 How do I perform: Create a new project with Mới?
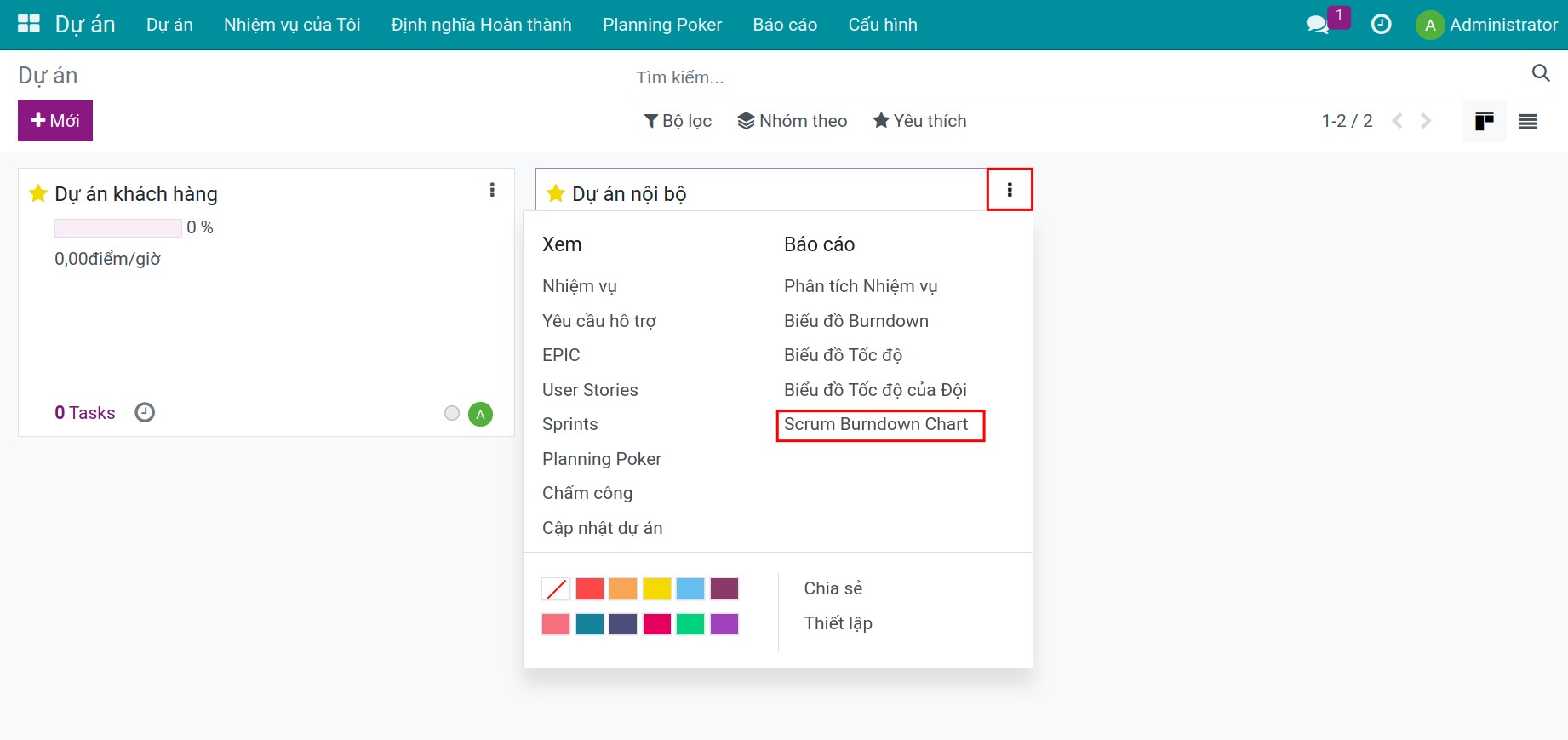pos(55,121)
